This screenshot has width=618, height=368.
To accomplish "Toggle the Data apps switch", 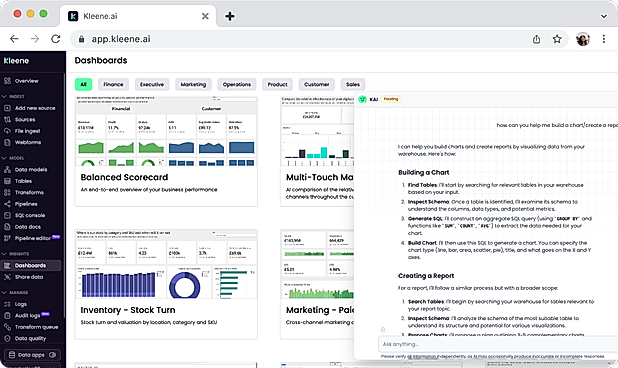I will 52,355.
